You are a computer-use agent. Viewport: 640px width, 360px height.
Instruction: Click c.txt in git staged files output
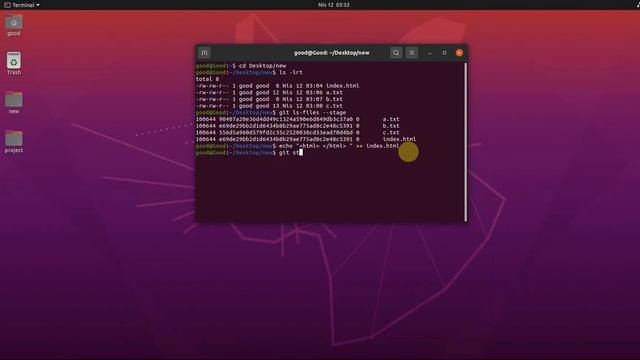pos(391,133)
